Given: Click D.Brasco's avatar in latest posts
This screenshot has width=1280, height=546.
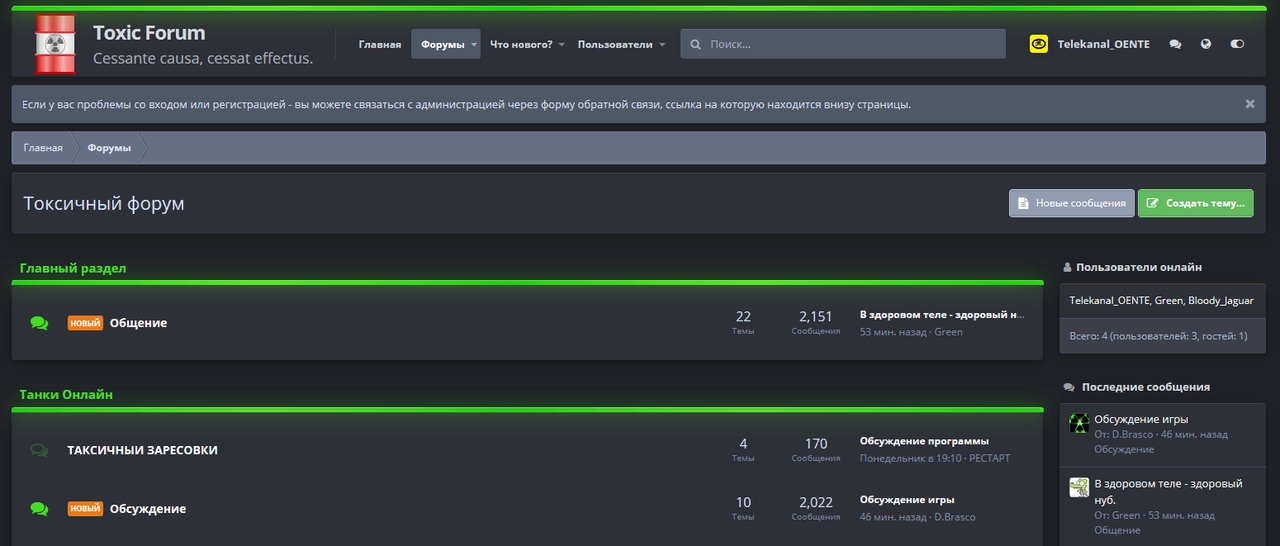Looking at the screenshot, I should [x=1079, y=423].
